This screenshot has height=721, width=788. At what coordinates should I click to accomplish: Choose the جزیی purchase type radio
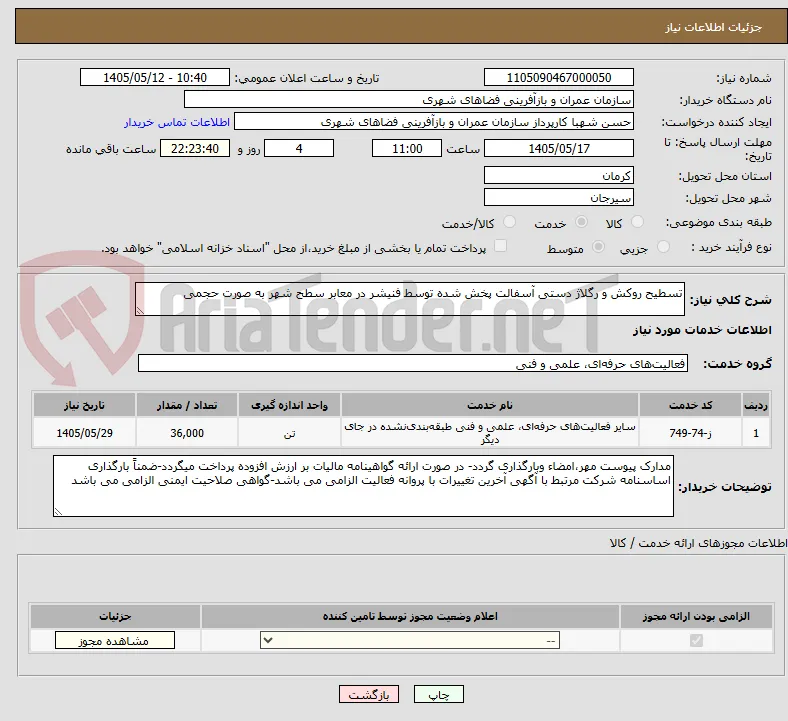click(x=663, y=247)
